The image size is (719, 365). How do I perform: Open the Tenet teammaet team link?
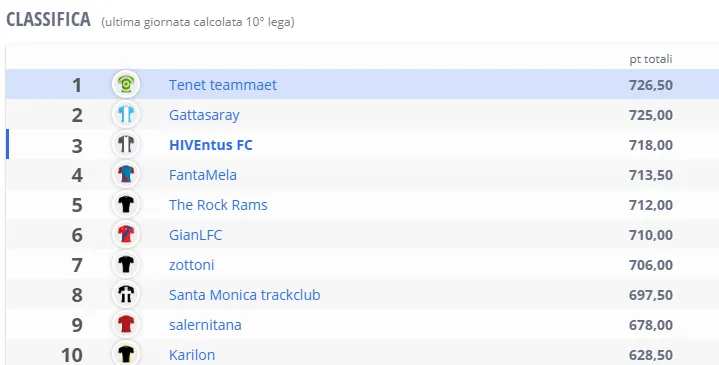point(223,85)
